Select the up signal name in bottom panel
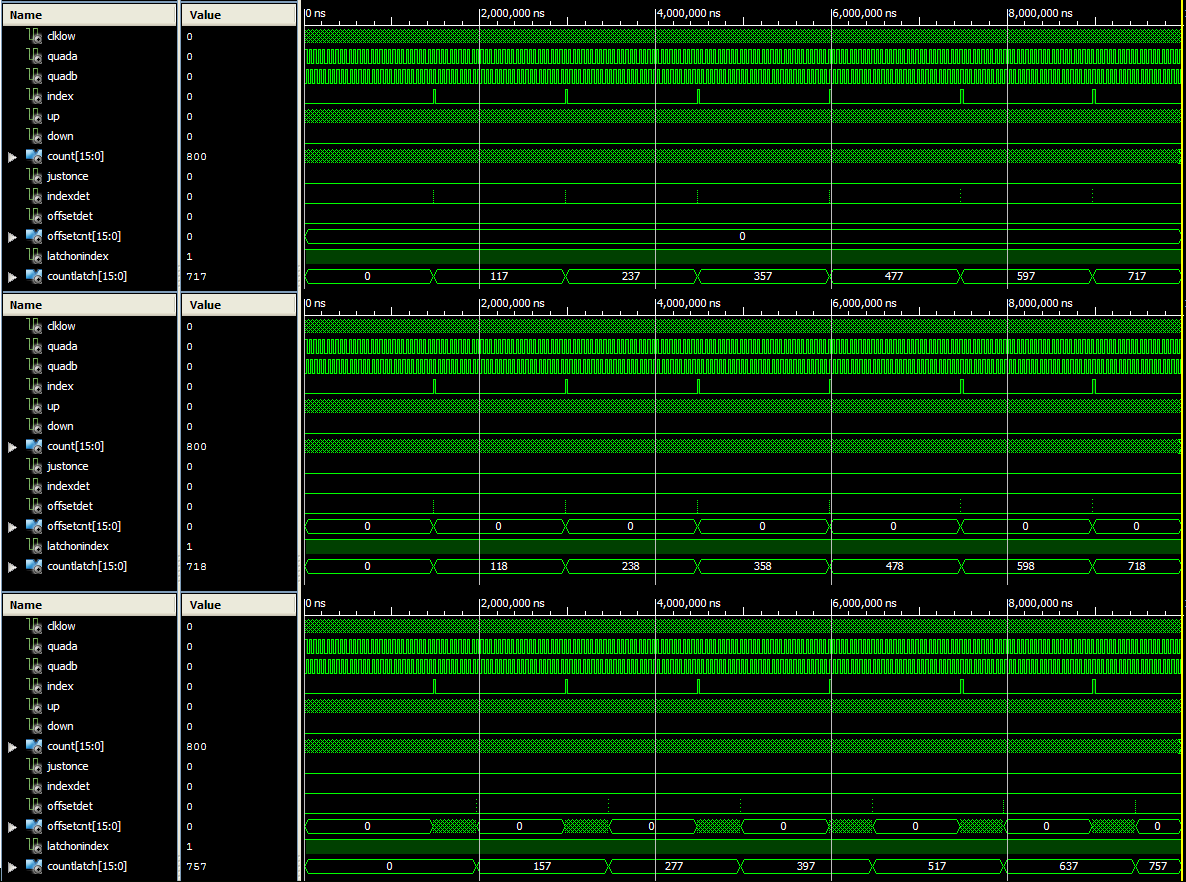 pos(53,706)
